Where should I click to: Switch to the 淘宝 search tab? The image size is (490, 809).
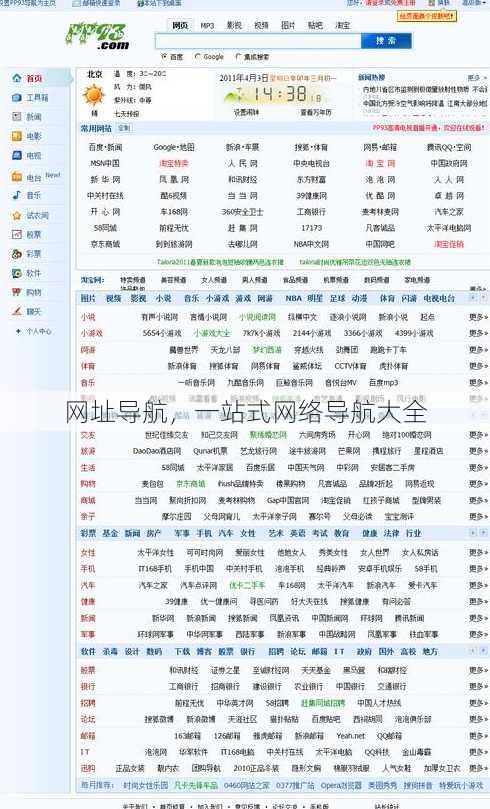[342, 25]
